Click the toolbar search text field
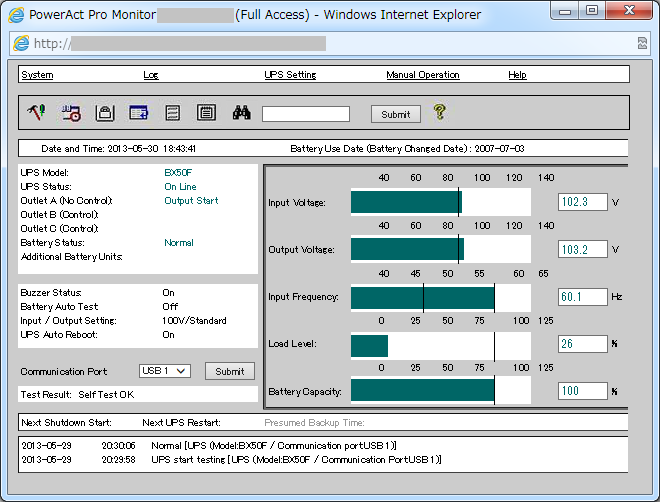The height and width of the screenshot is (502, 660). (x=306, y=114)
